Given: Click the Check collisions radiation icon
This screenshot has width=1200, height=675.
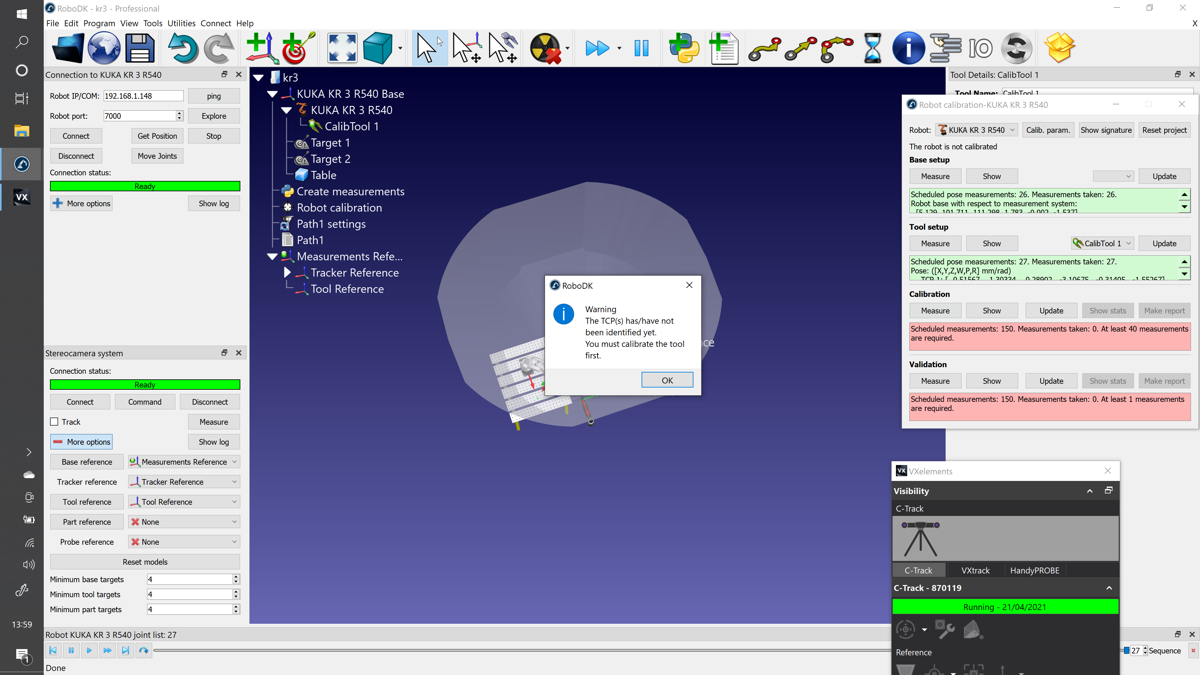Looking at the screenshot, I should (x=545, y=48).
